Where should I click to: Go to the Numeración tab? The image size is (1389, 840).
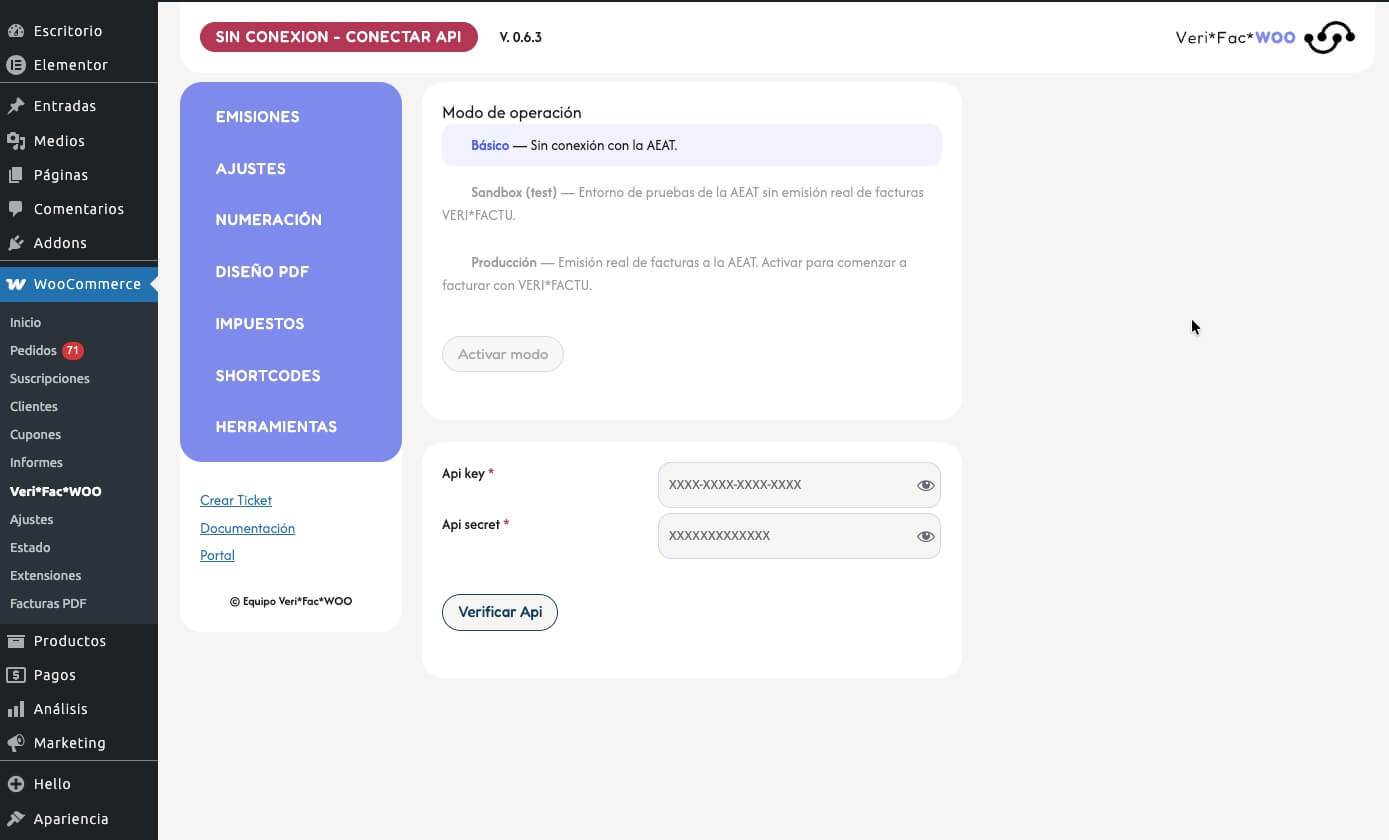(268, 220)
